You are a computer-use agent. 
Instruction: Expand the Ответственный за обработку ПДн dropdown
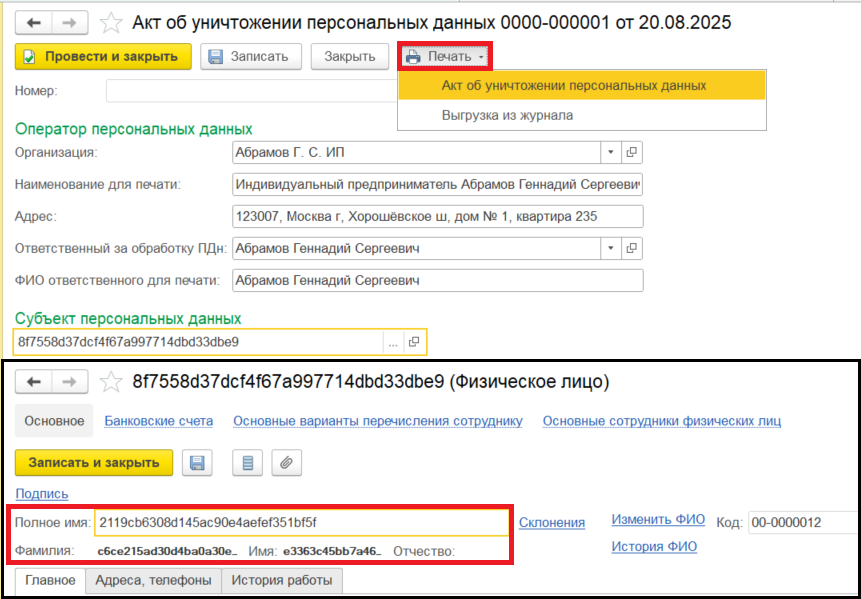610,248
